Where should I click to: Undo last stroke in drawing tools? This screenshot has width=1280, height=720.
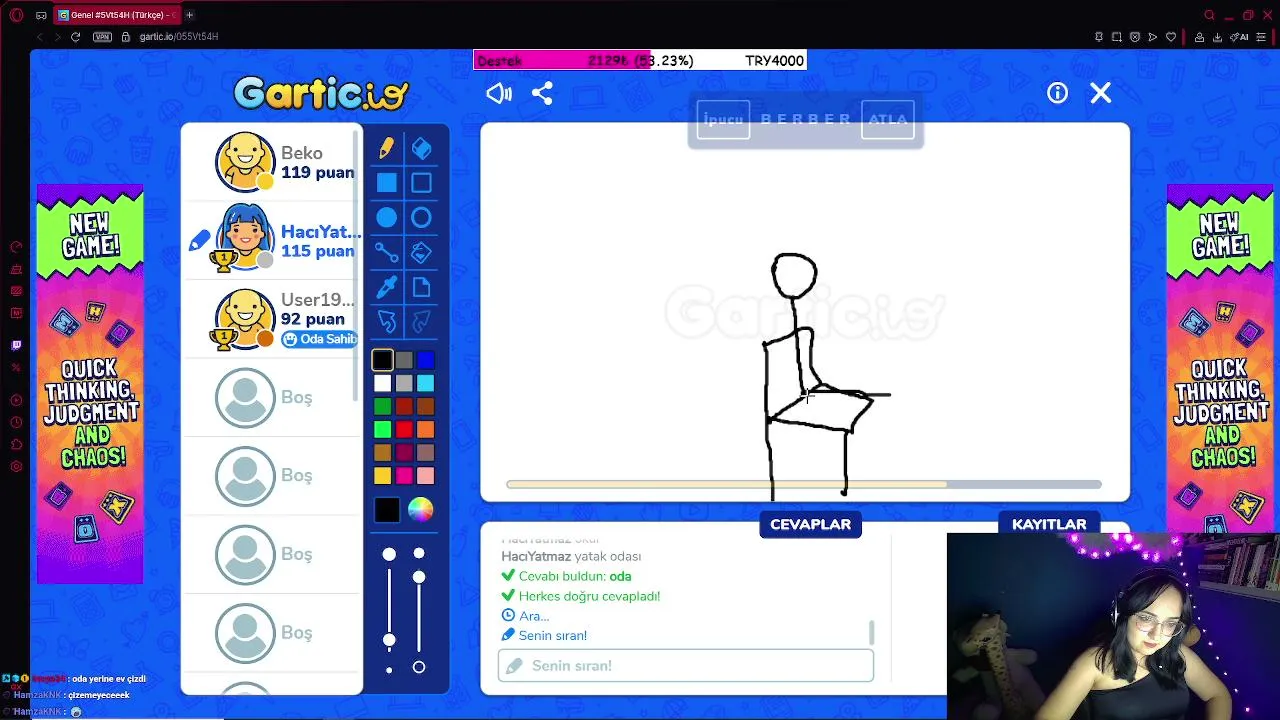(387, 321)
